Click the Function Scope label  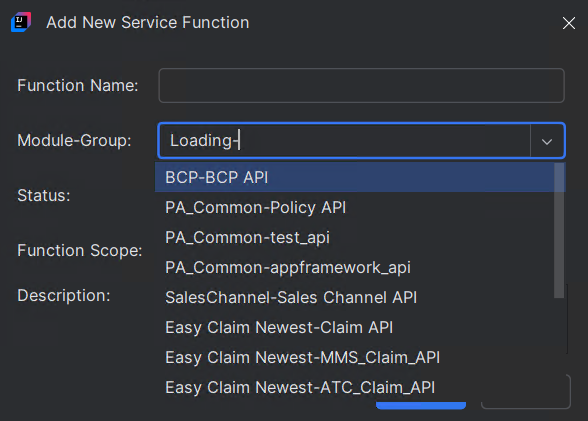[80, 250]
